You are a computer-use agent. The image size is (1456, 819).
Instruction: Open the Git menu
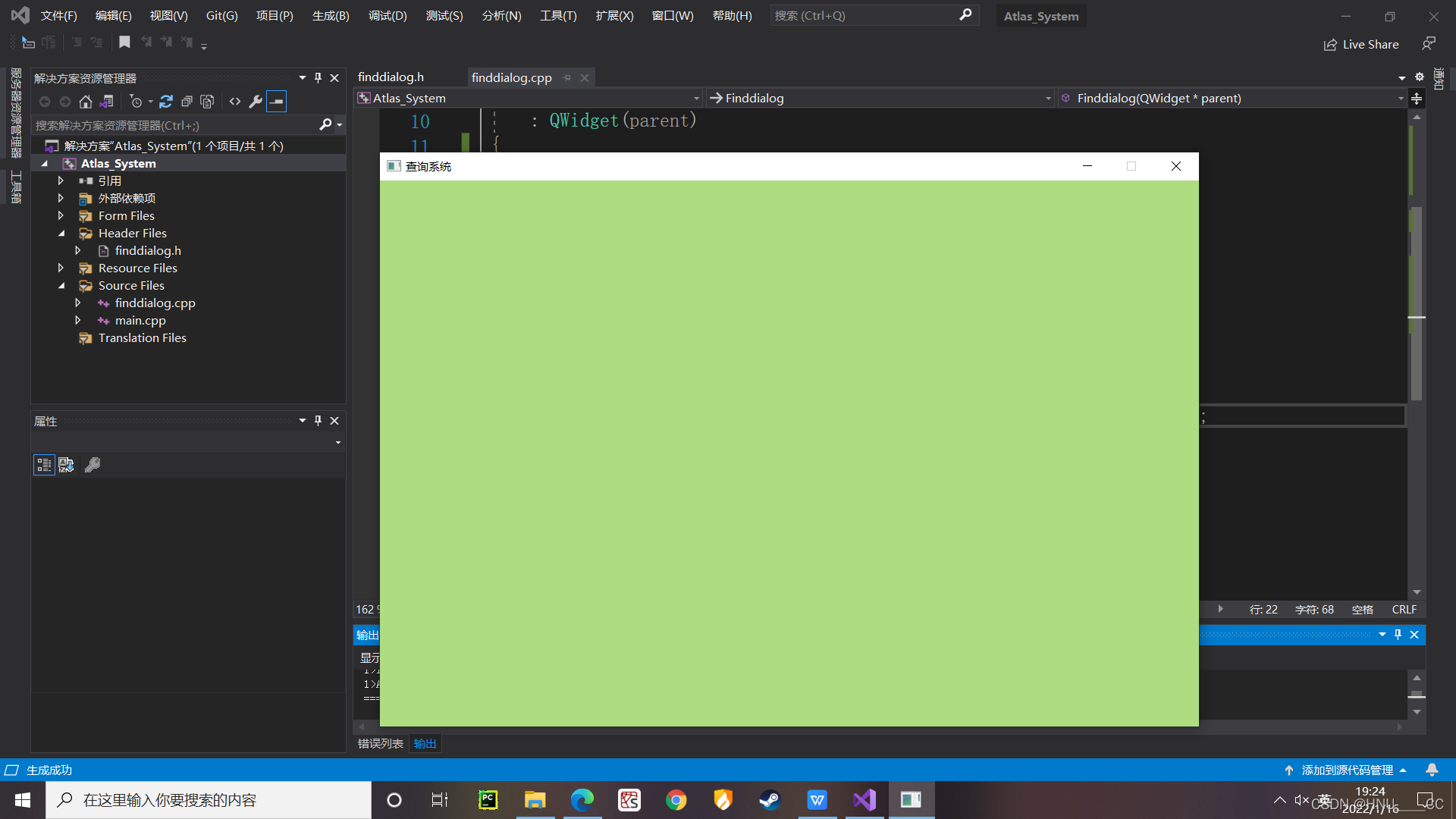pyautogui.click(x=222, y=15)
